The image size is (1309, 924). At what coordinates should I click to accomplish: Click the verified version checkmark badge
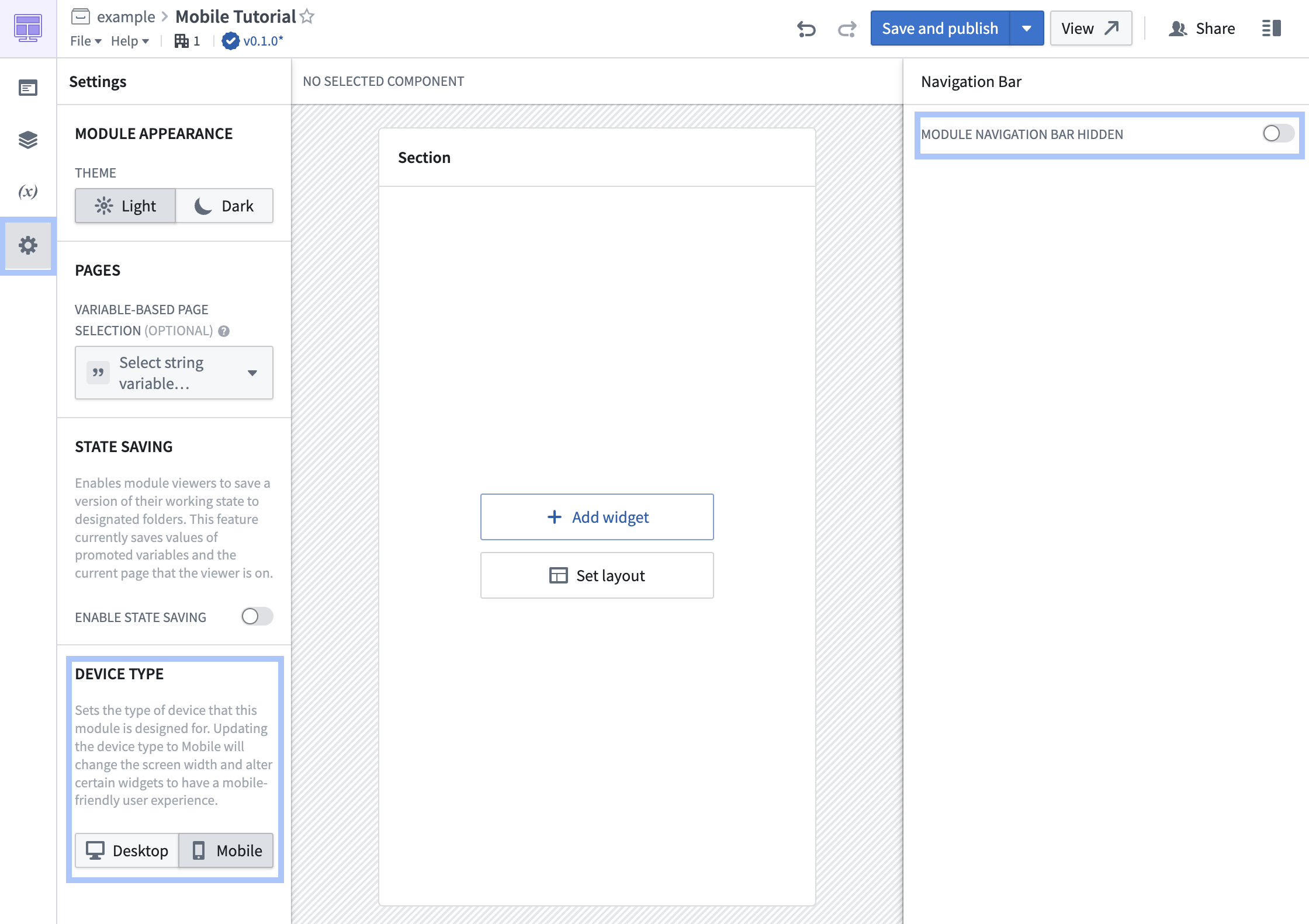pyautogui.click(x=231, y=41)
